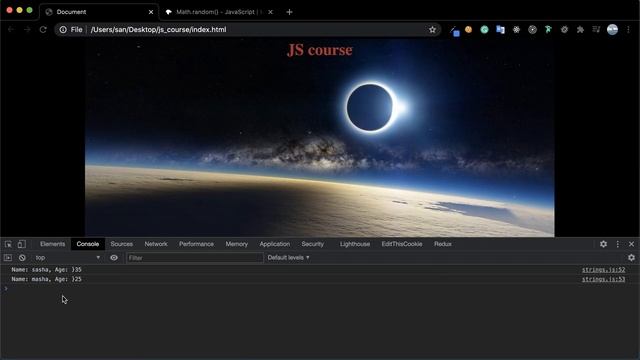Click the address bar URL index.html
This screenshot has height=360, width=640.
pyautogui.click(x=158, y=29)
